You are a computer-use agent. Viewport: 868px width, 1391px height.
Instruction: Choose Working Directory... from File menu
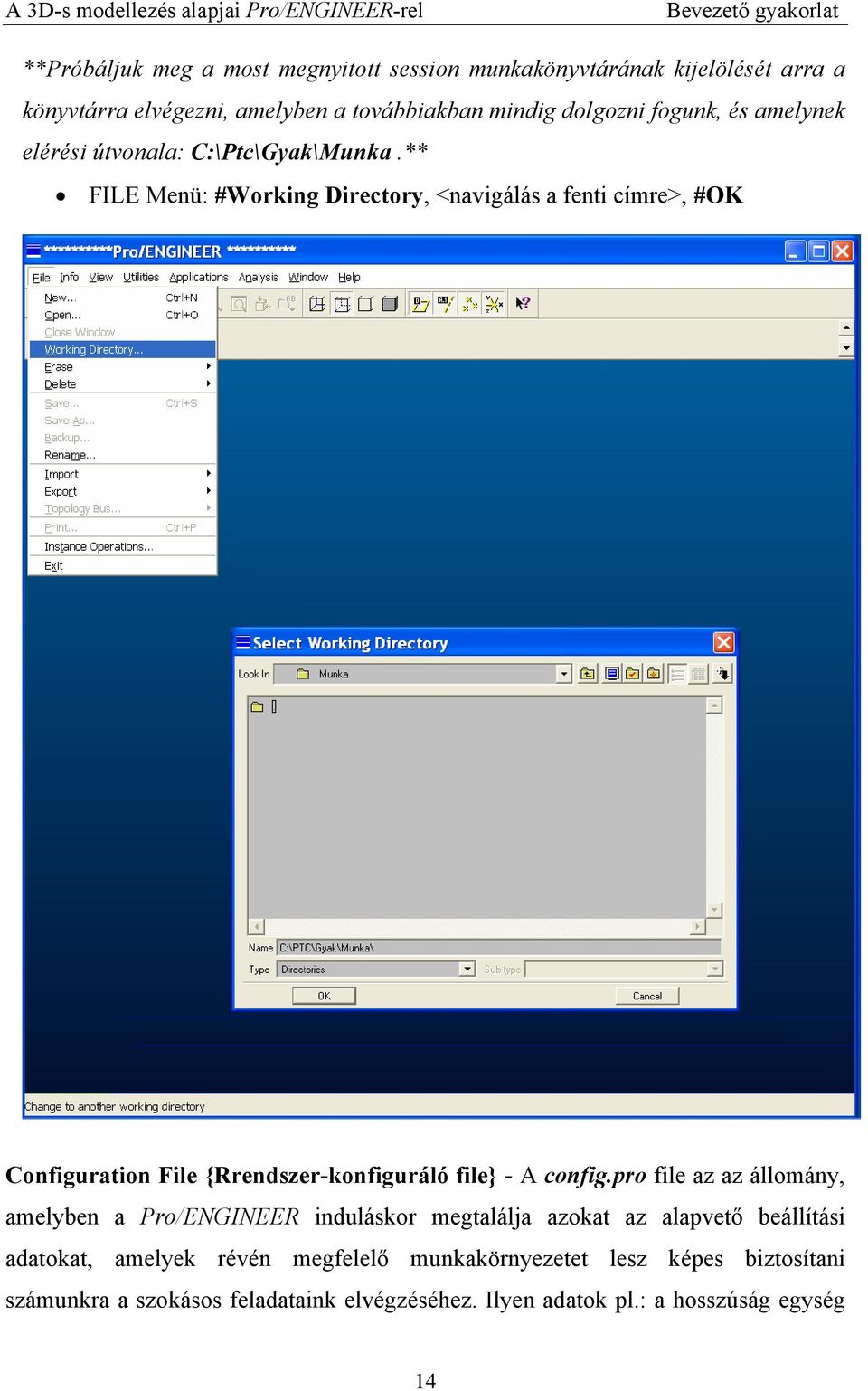[122, 350]
